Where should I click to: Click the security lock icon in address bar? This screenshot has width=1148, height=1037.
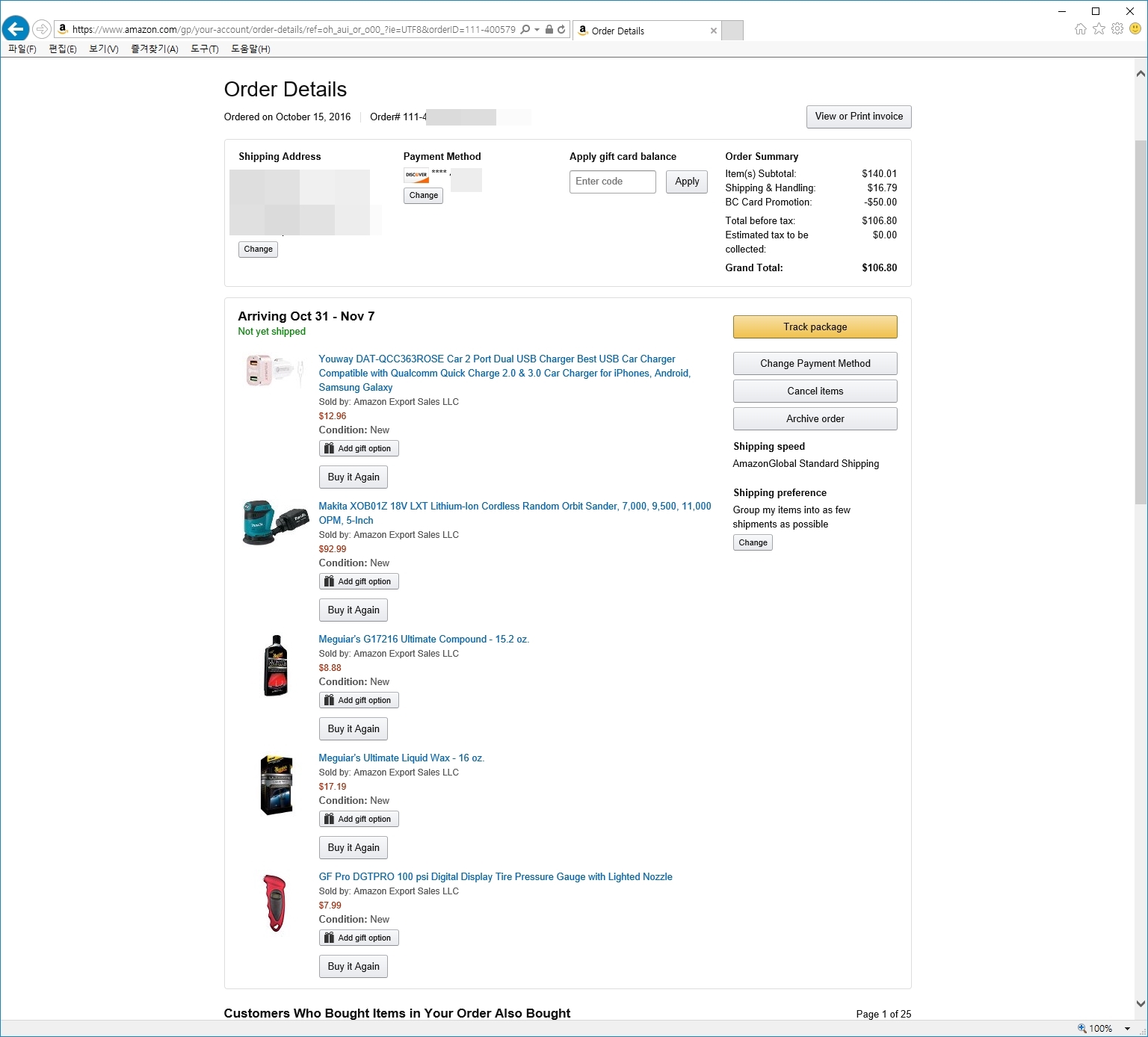click(x=549, y=29)
